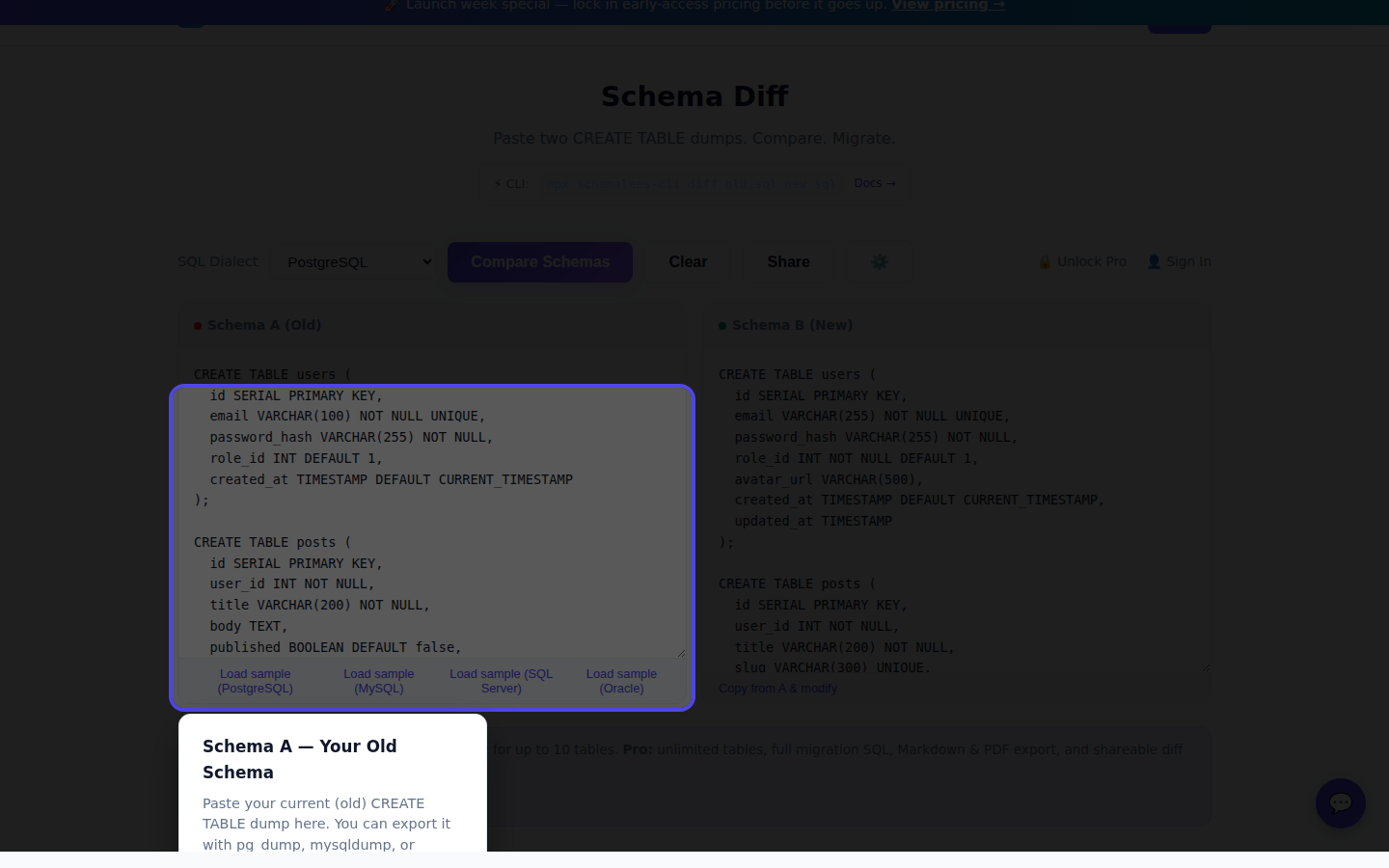Click the person icon beside Sign In
This screenshot has height=868, width=1389.
[x=1155, y=261]
